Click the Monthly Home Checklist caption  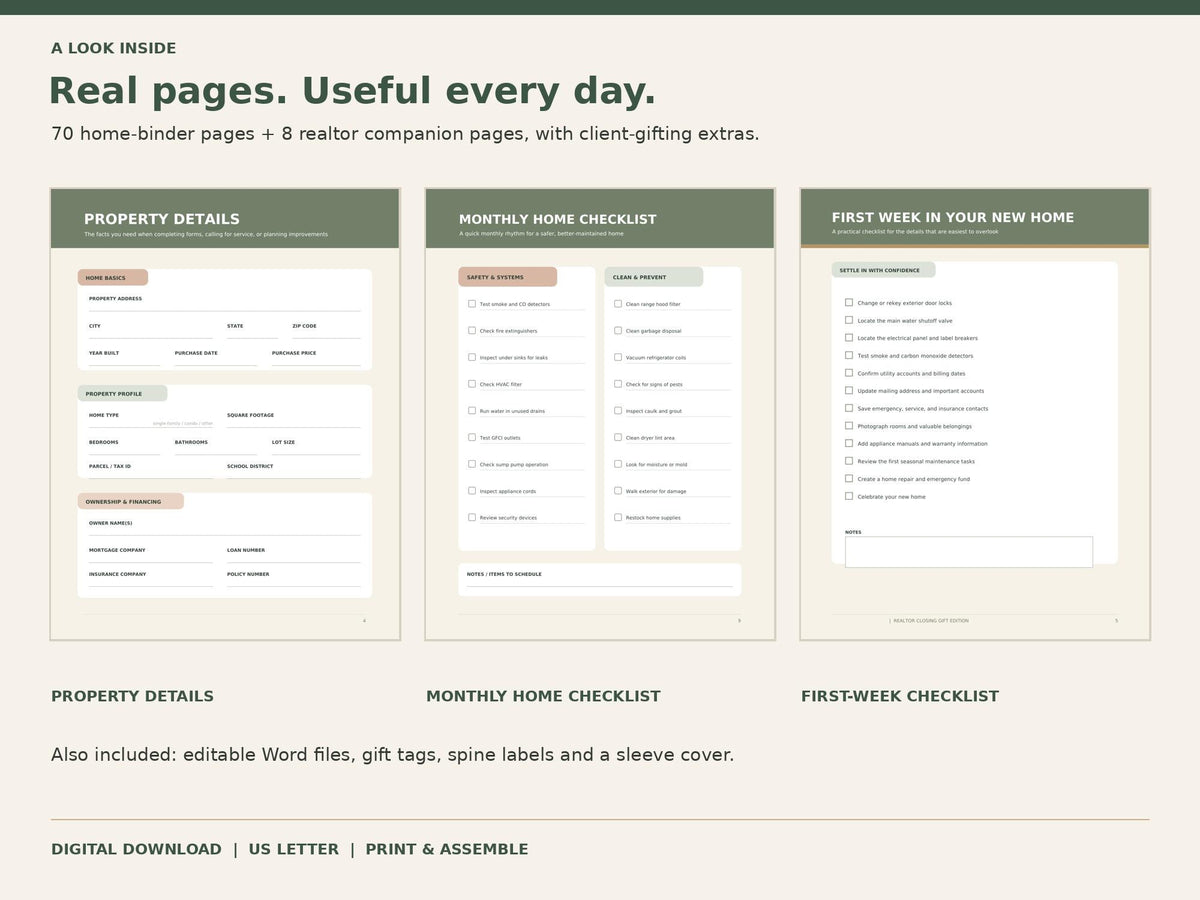coord(543,696)
